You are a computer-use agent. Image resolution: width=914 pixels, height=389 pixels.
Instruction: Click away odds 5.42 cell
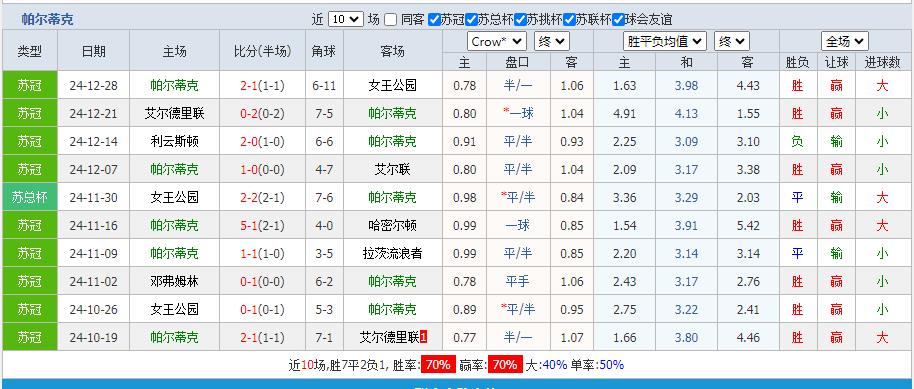pos(748,226)
